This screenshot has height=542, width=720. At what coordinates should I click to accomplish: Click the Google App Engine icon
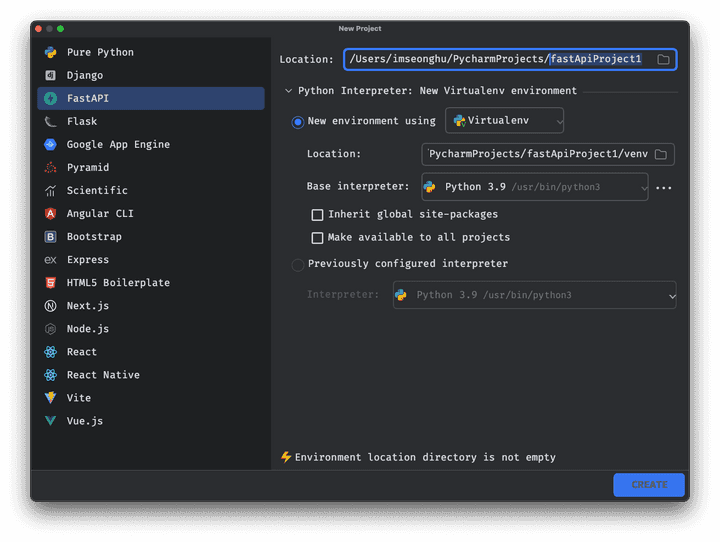click(x=51, y=144)
